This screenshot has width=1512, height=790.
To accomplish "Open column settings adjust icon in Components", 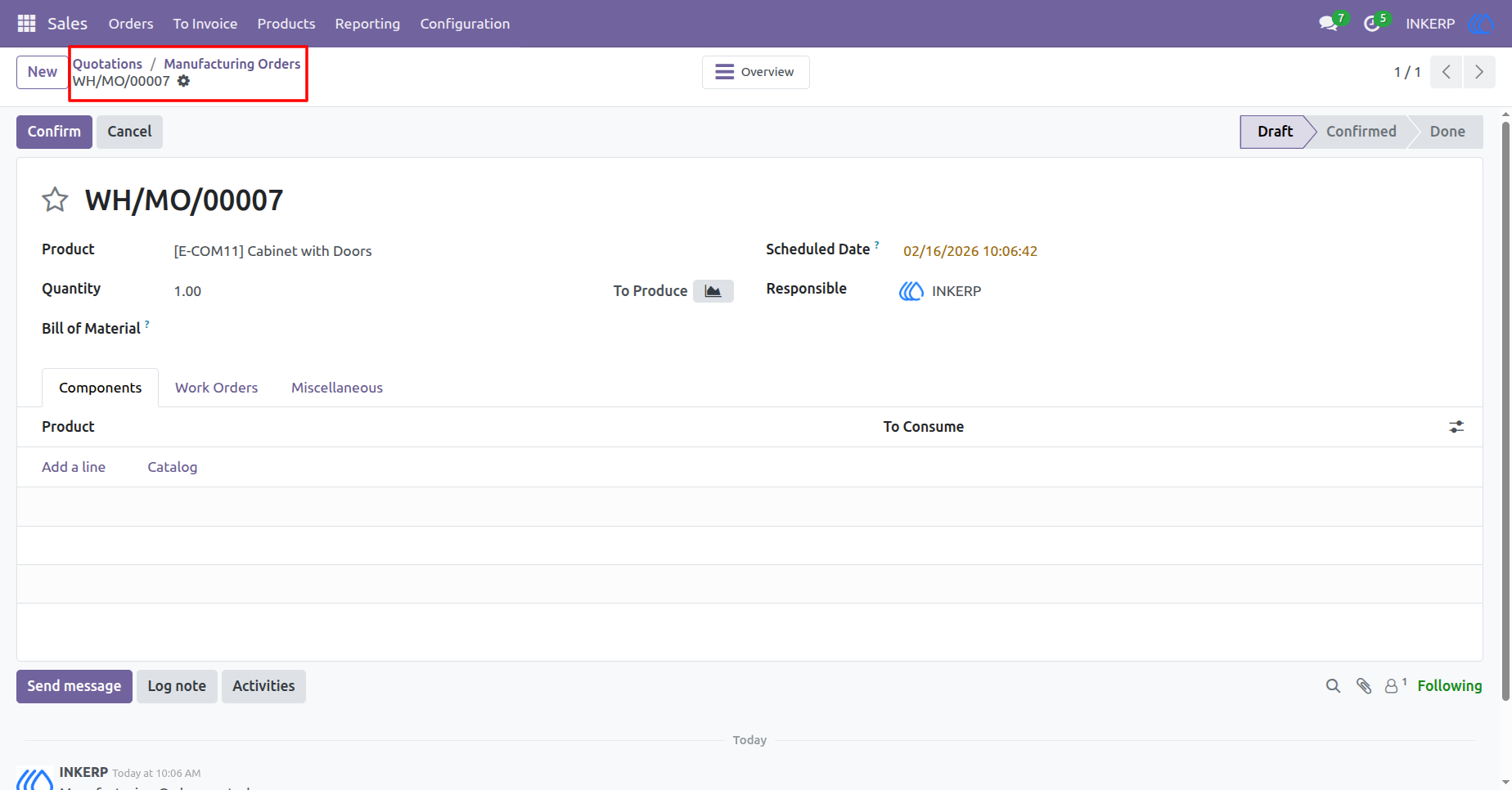I will coord(1456,427).
